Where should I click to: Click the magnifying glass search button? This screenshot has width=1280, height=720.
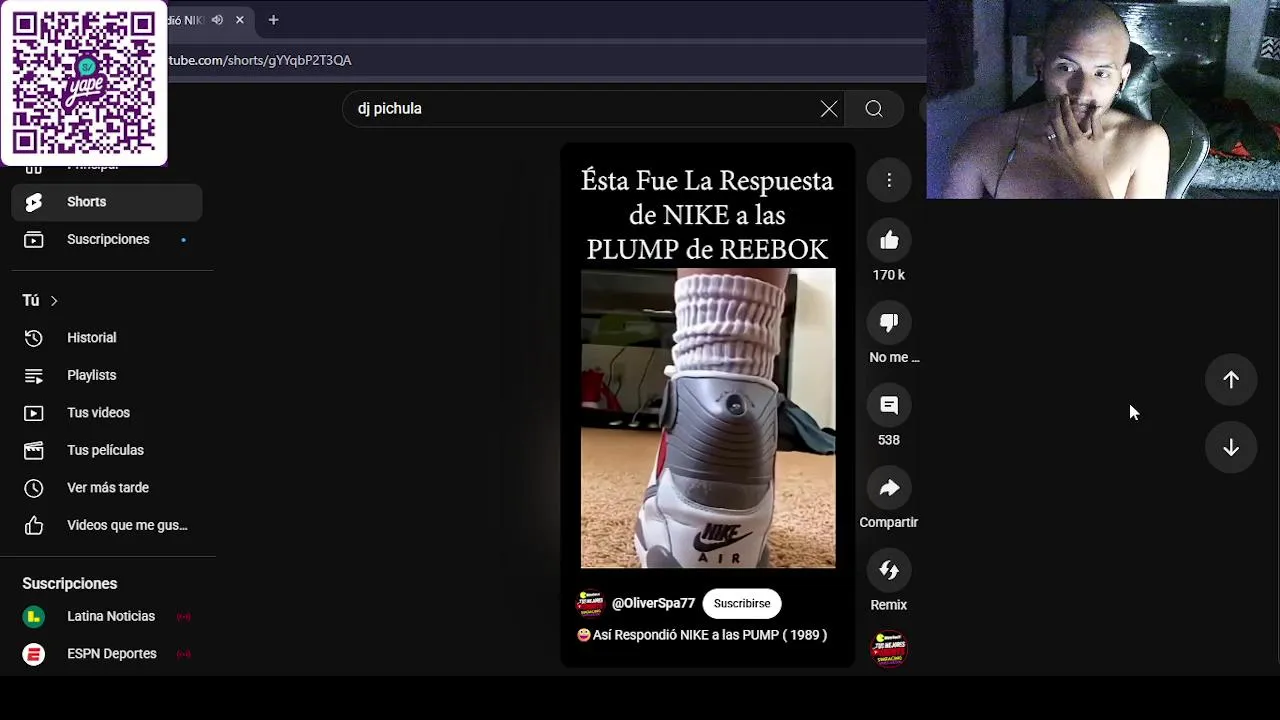(874, 109)
